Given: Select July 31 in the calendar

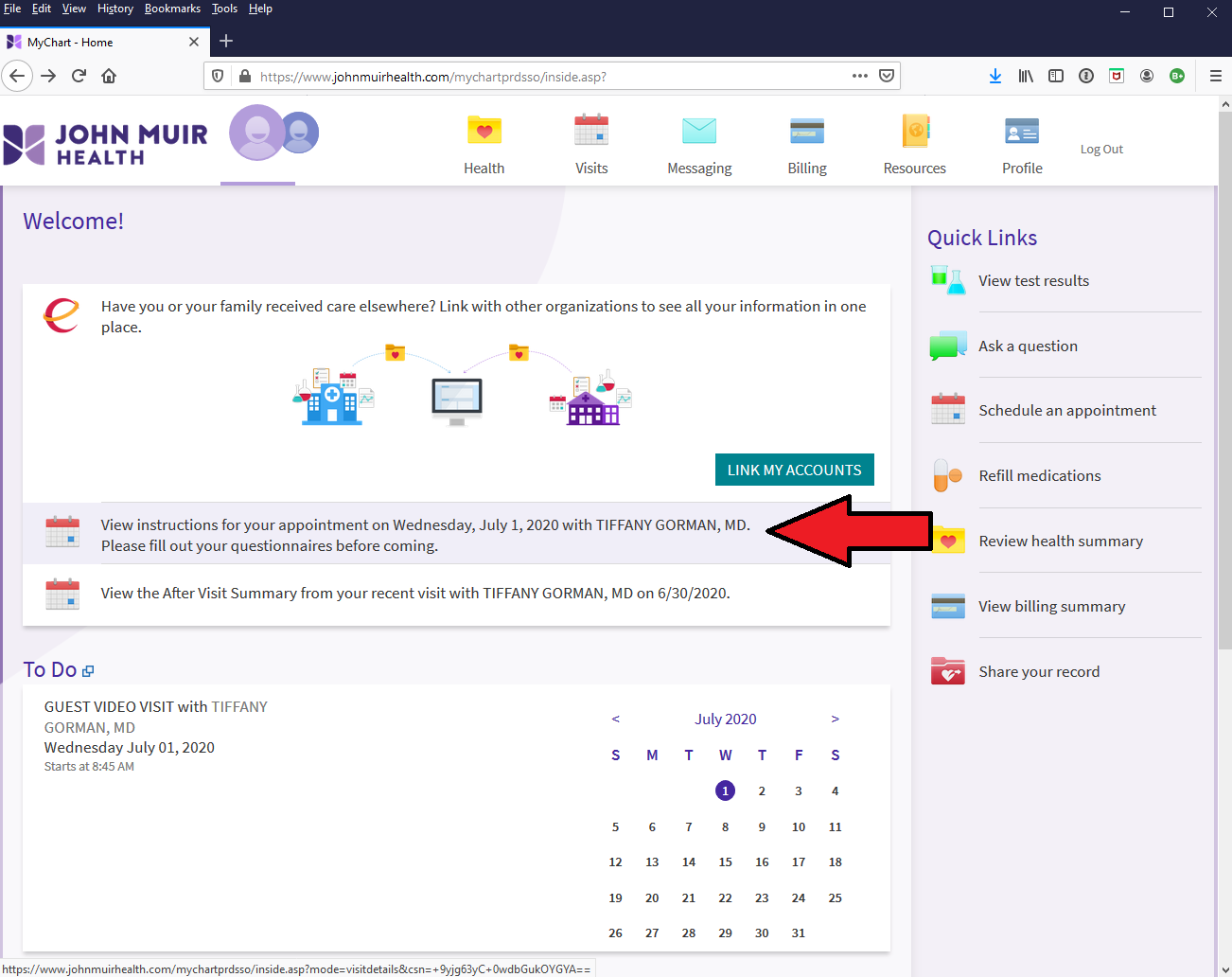Looking at the screenshot, I should pyautogui.click(x=799, y=933).
